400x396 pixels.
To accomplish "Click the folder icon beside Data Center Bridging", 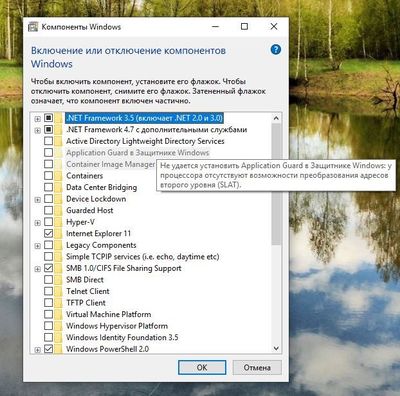I will [x=59, y=187].
